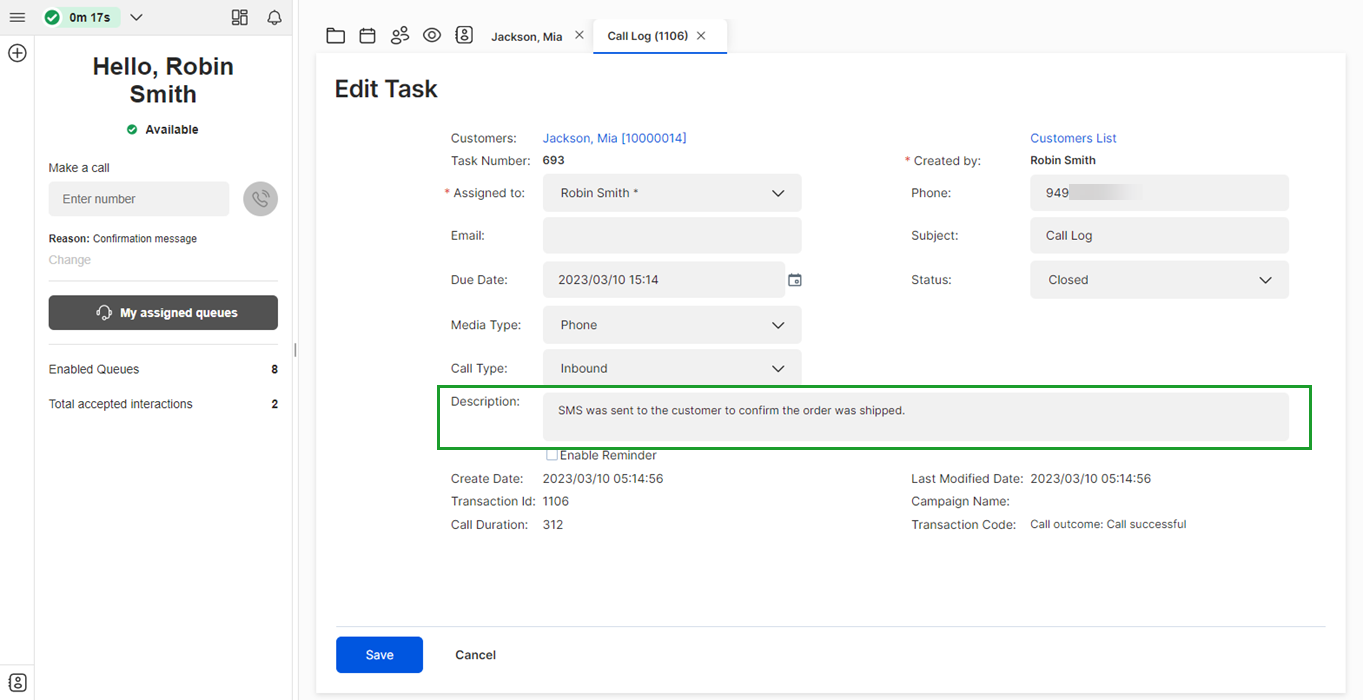Expand the Call Type dropdown
1363x700 pixels.
pyautogui.click(x=672, y=368)
